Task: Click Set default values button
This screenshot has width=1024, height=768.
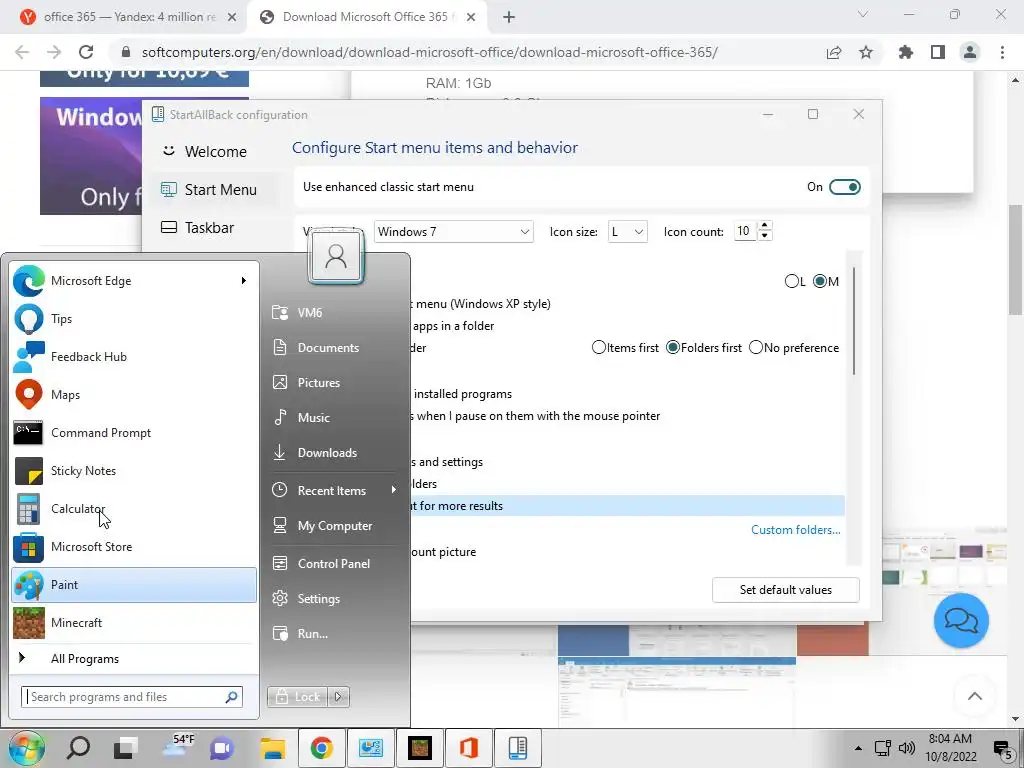Action: [786, 590]
